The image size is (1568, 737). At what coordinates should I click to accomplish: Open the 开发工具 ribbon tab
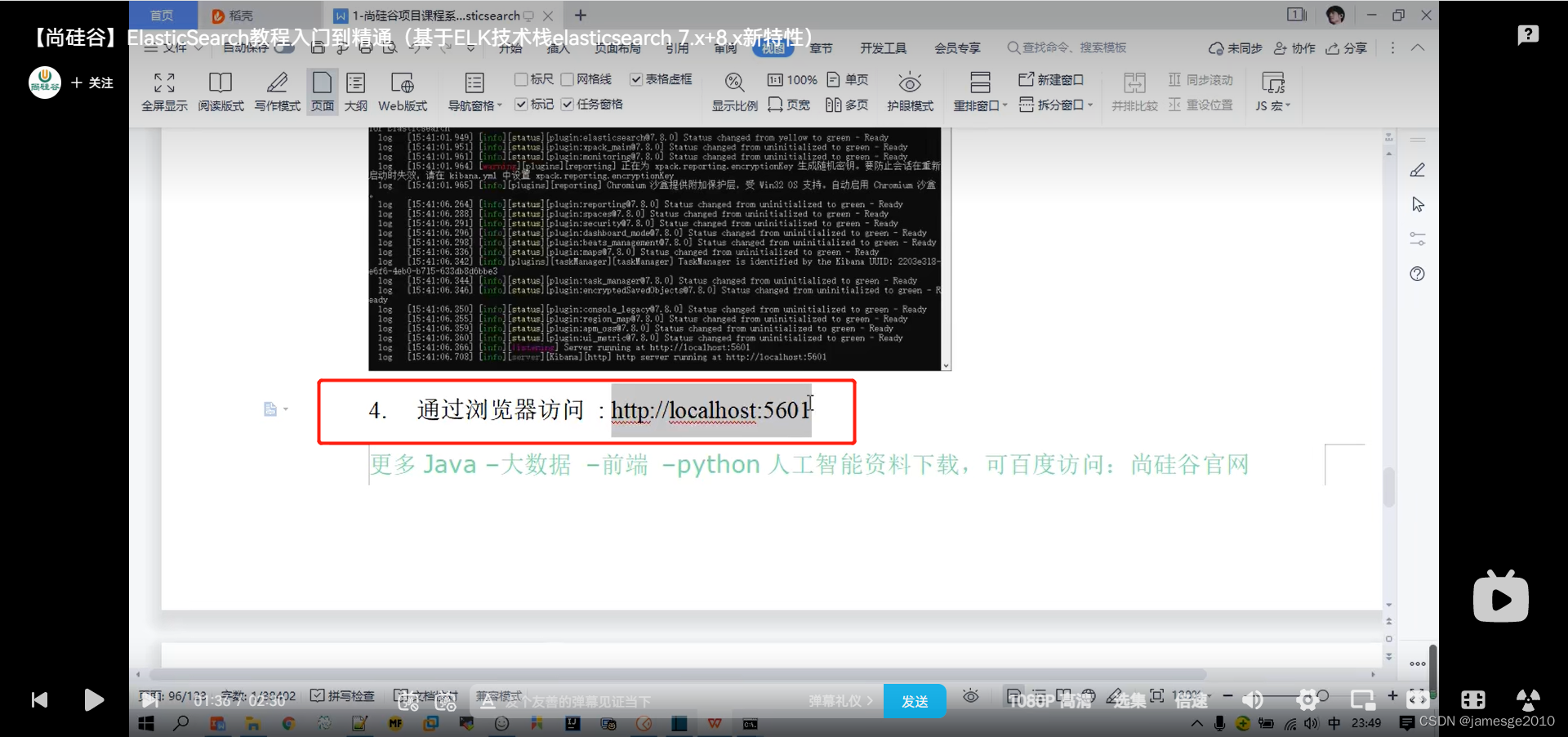(883, 48)
